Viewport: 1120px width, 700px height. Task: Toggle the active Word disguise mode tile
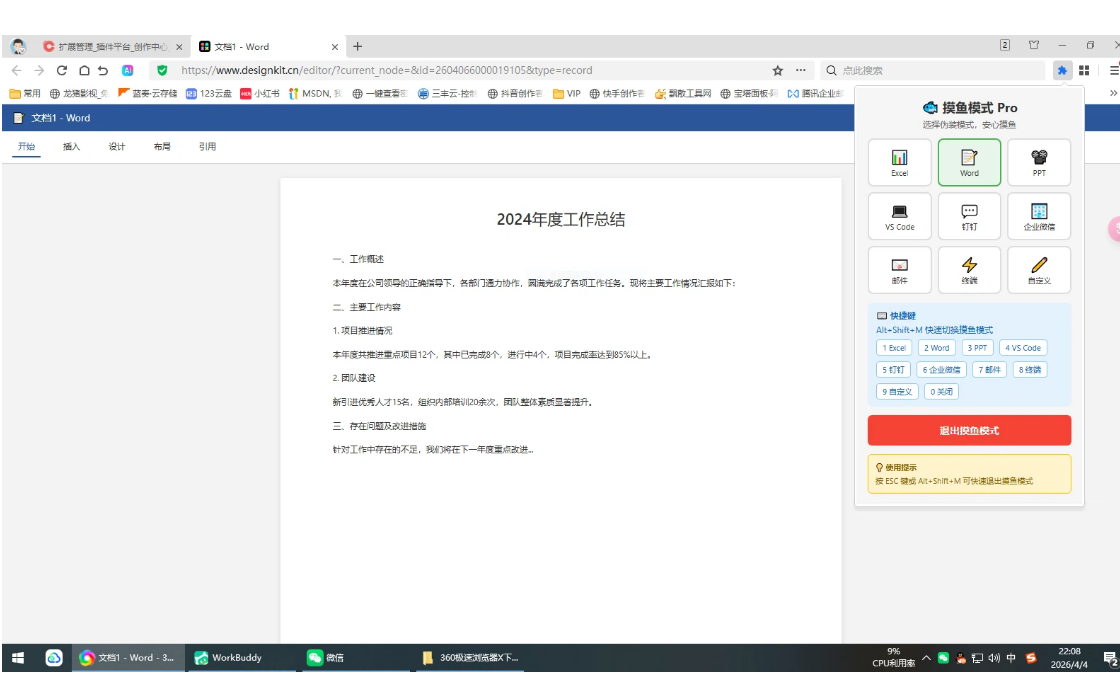click(x=969, y=162)
